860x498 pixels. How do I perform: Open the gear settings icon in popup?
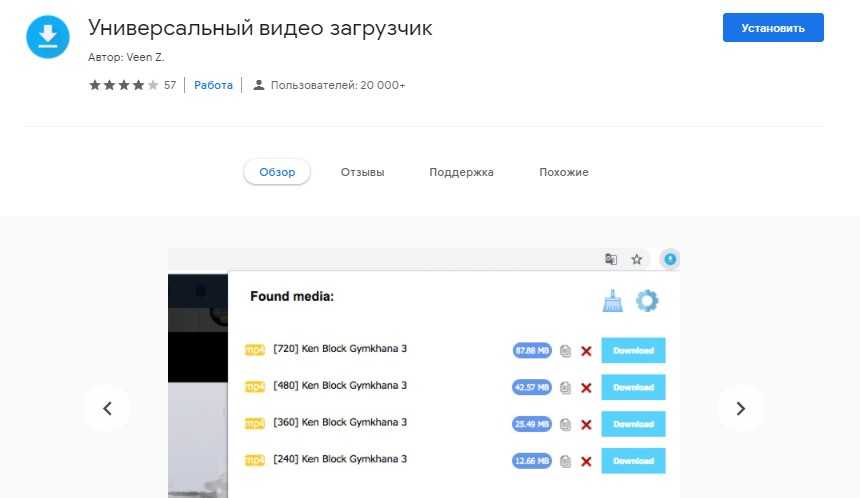coord(647,300)
